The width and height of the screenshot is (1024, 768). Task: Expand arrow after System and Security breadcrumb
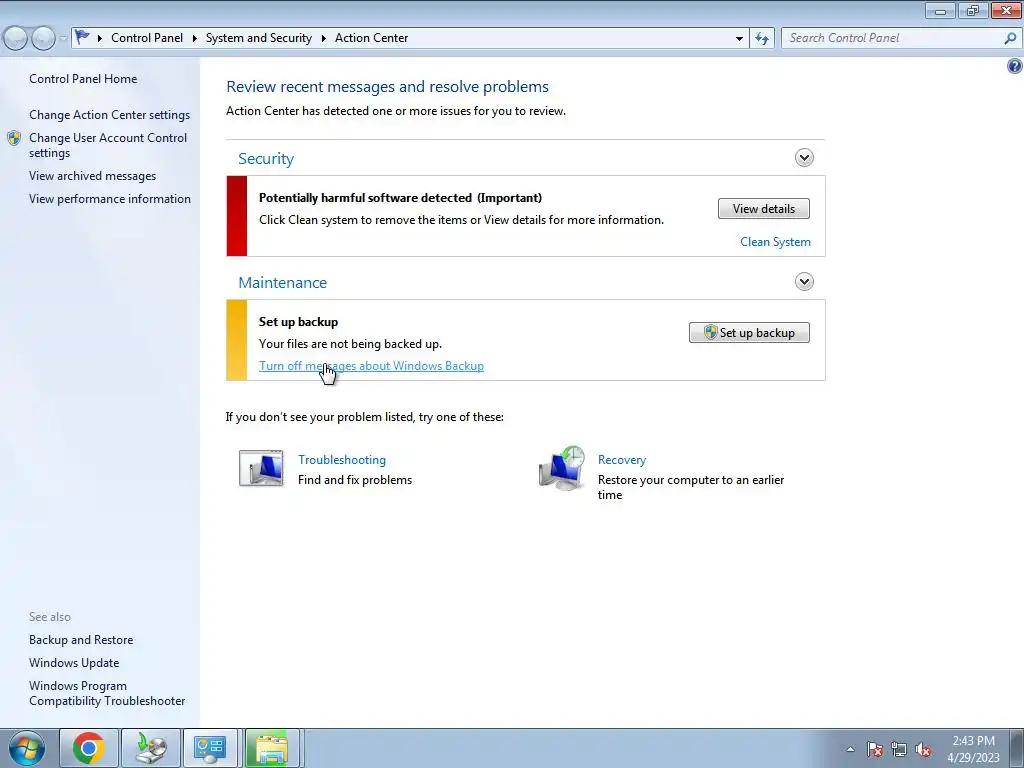pos(323,39)
